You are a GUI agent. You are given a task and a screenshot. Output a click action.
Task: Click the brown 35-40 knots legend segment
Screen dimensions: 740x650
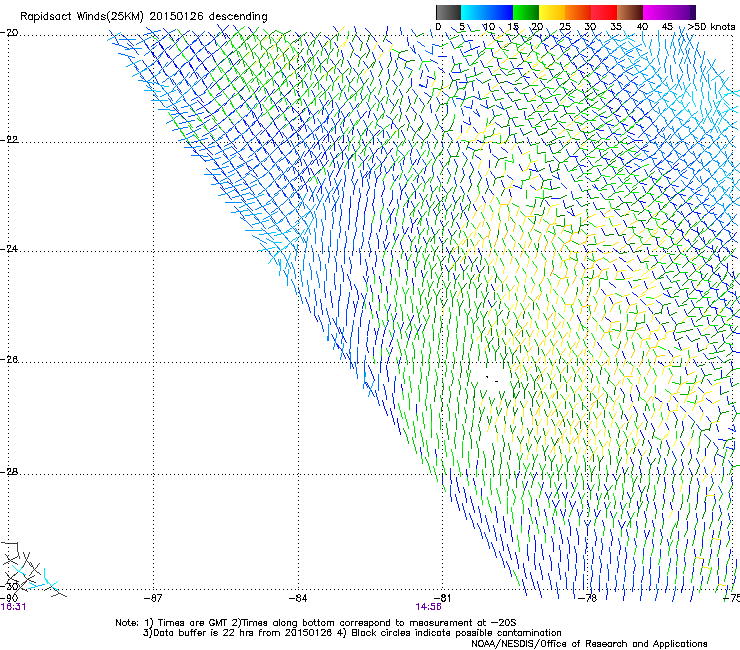pyautogui.click(x=630, y=12)
